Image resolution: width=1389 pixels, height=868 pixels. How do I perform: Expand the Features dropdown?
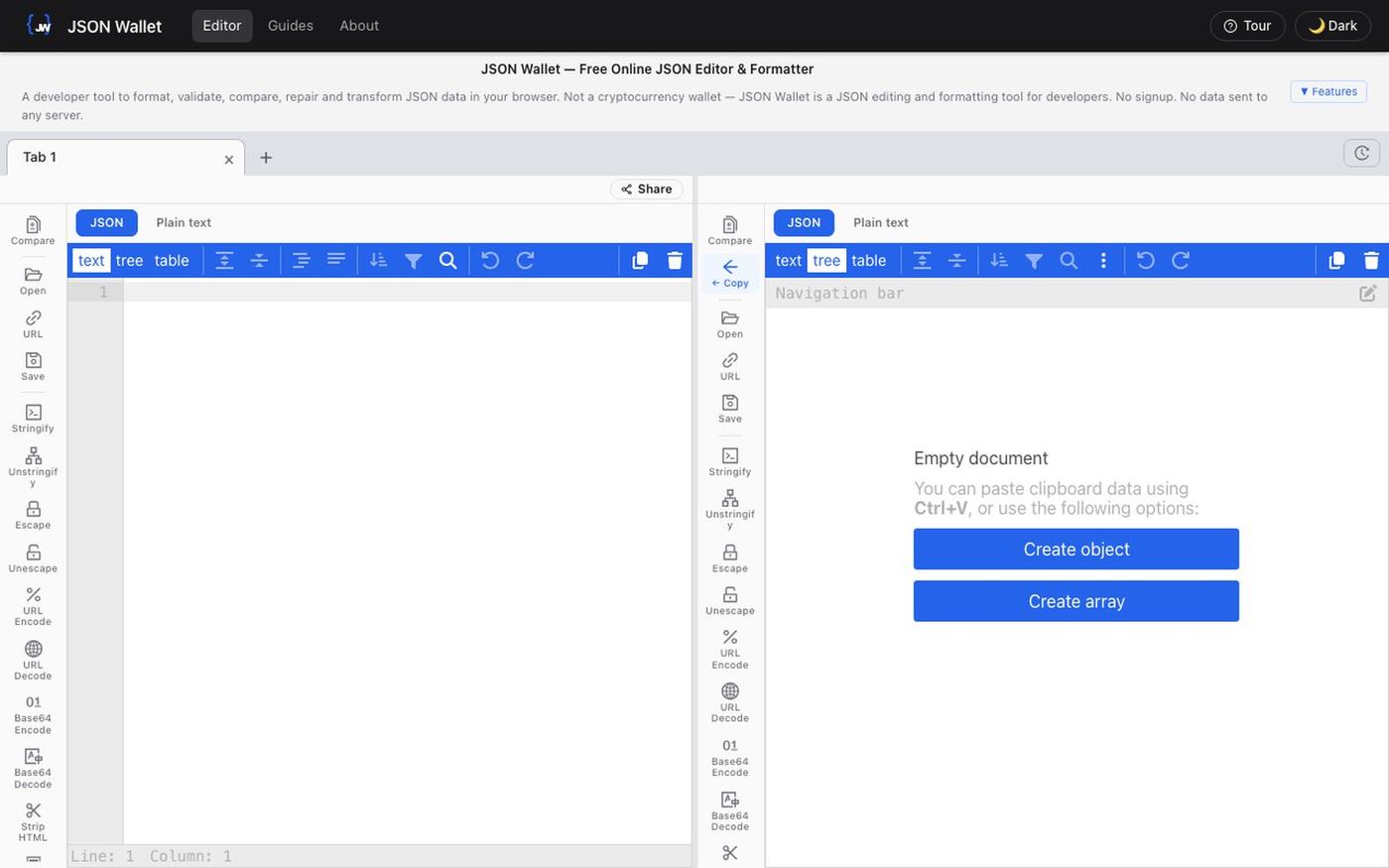pyautogui.click(x=1328, y=91)
